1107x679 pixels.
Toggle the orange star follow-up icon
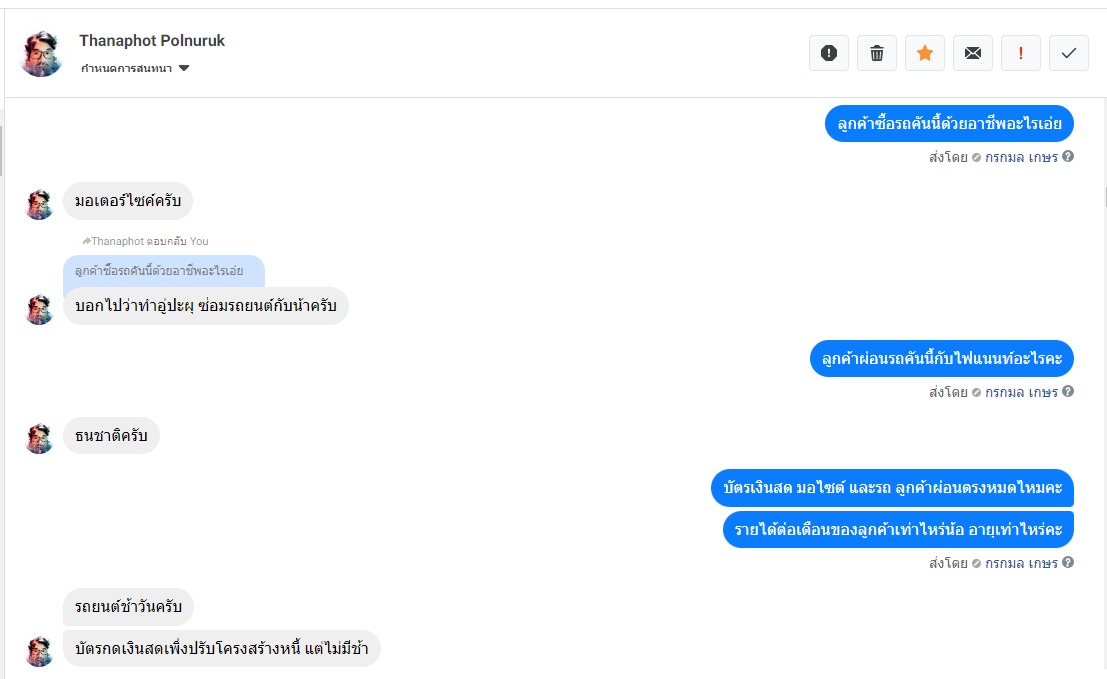[925, 53]
